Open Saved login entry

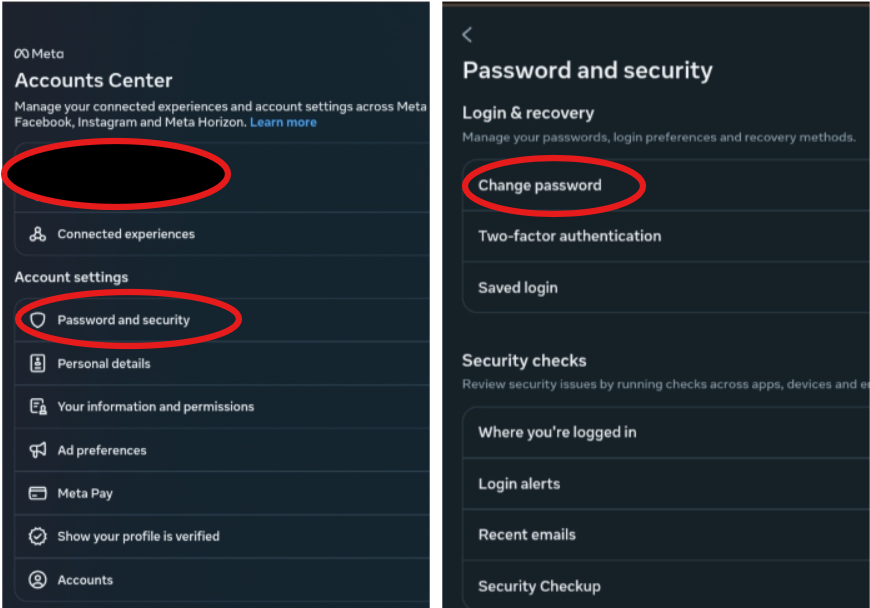click(x=666, y=287)
